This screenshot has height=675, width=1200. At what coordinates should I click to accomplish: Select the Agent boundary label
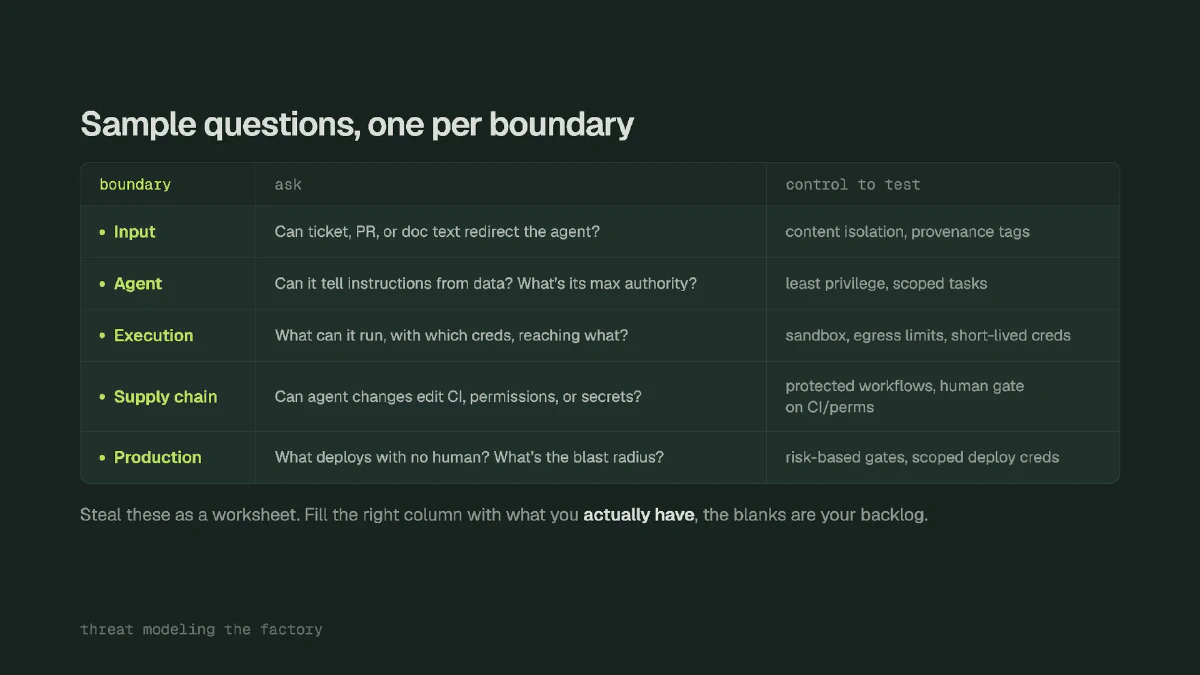[x=138, y=284]
